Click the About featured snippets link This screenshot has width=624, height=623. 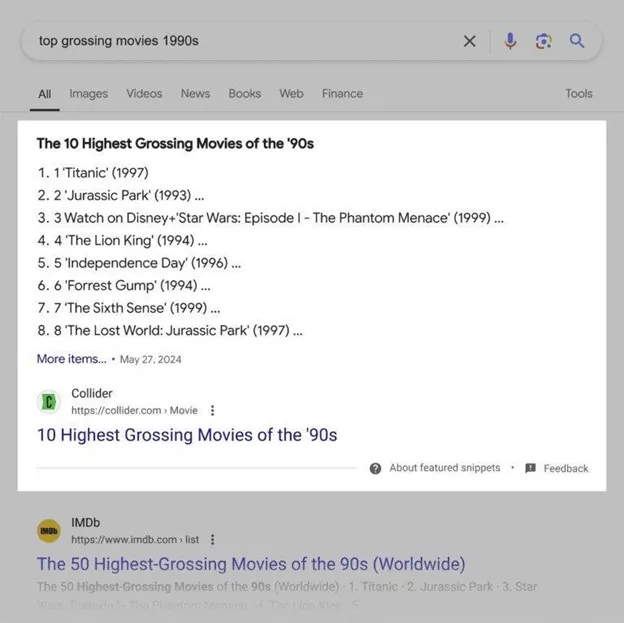(445, 468)
